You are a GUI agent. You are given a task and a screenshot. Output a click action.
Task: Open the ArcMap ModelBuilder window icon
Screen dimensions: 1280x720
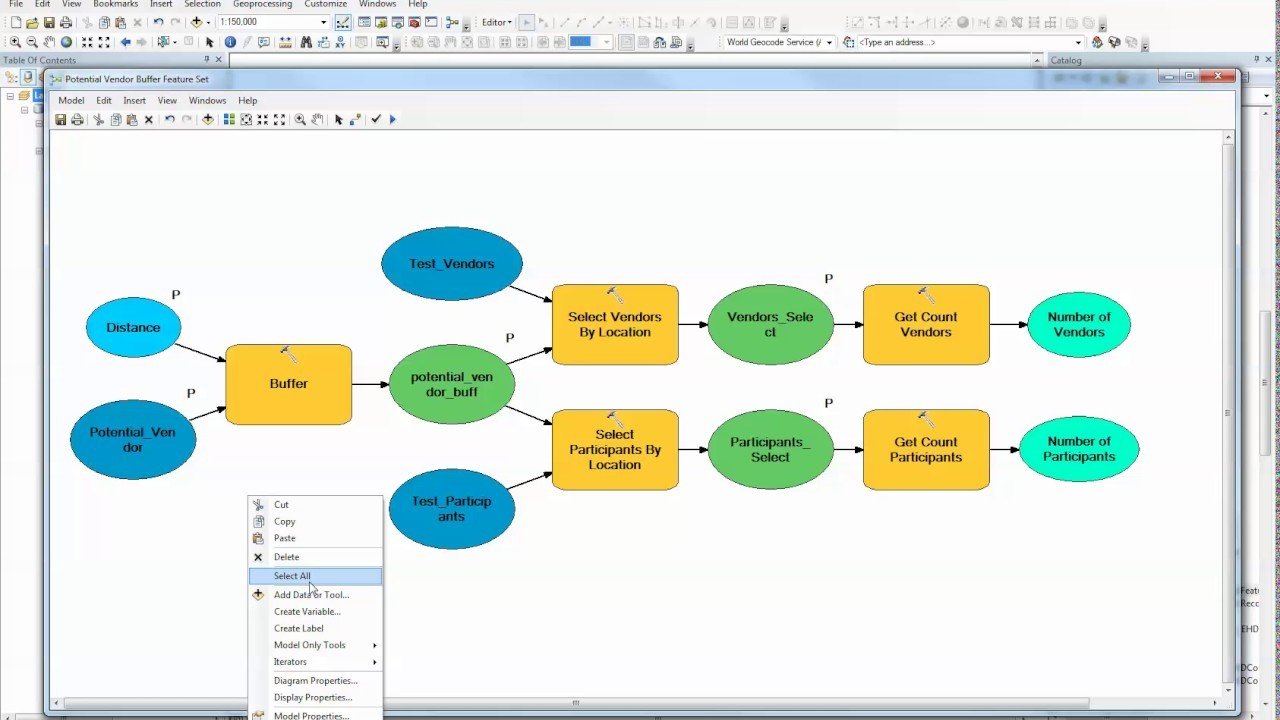pos(452,22)
